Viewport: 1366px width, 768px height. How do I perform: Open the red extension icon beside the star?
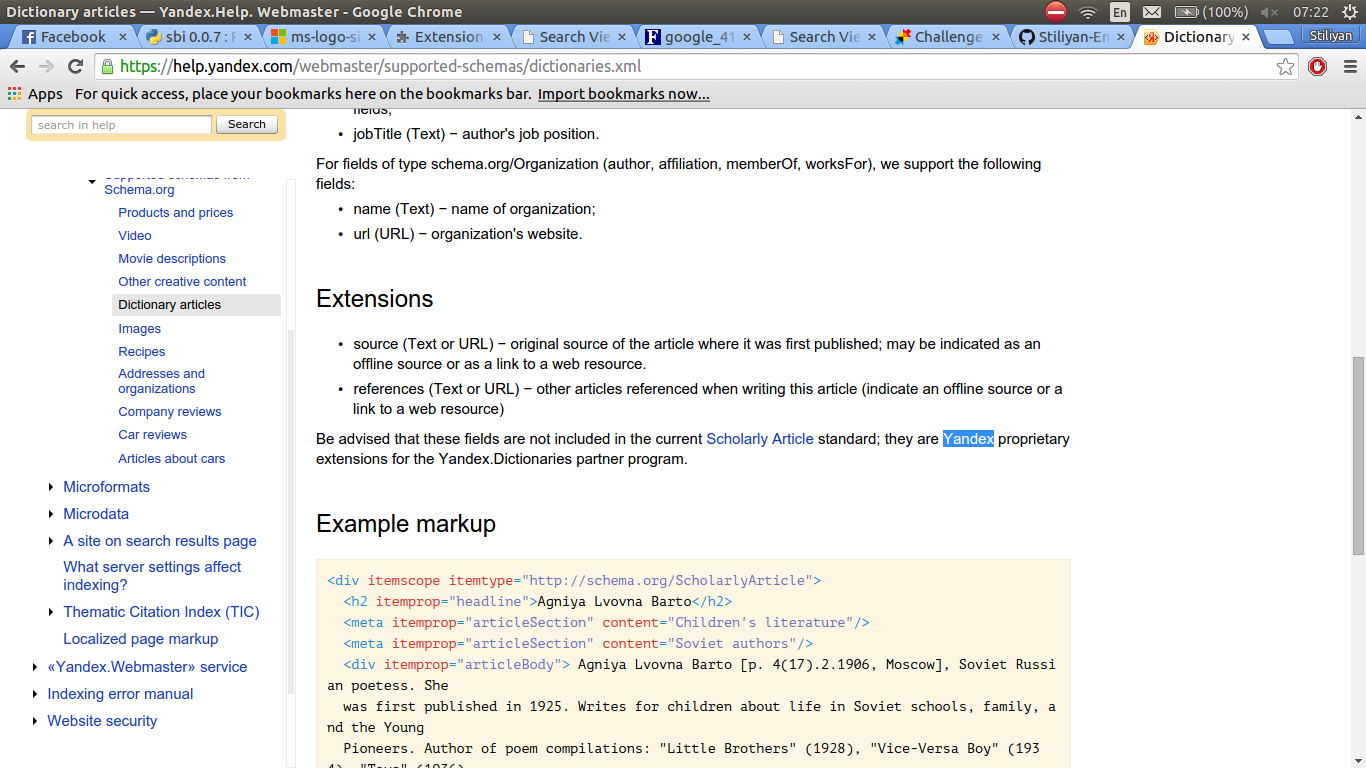[1318, 67]
